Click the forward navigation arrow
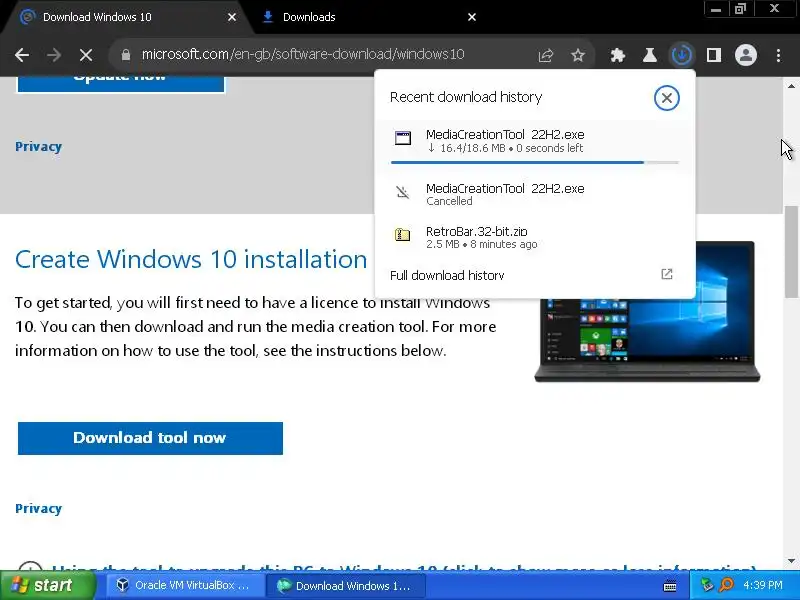Screen dimensions: 800x600 click(x=54, y=55)
